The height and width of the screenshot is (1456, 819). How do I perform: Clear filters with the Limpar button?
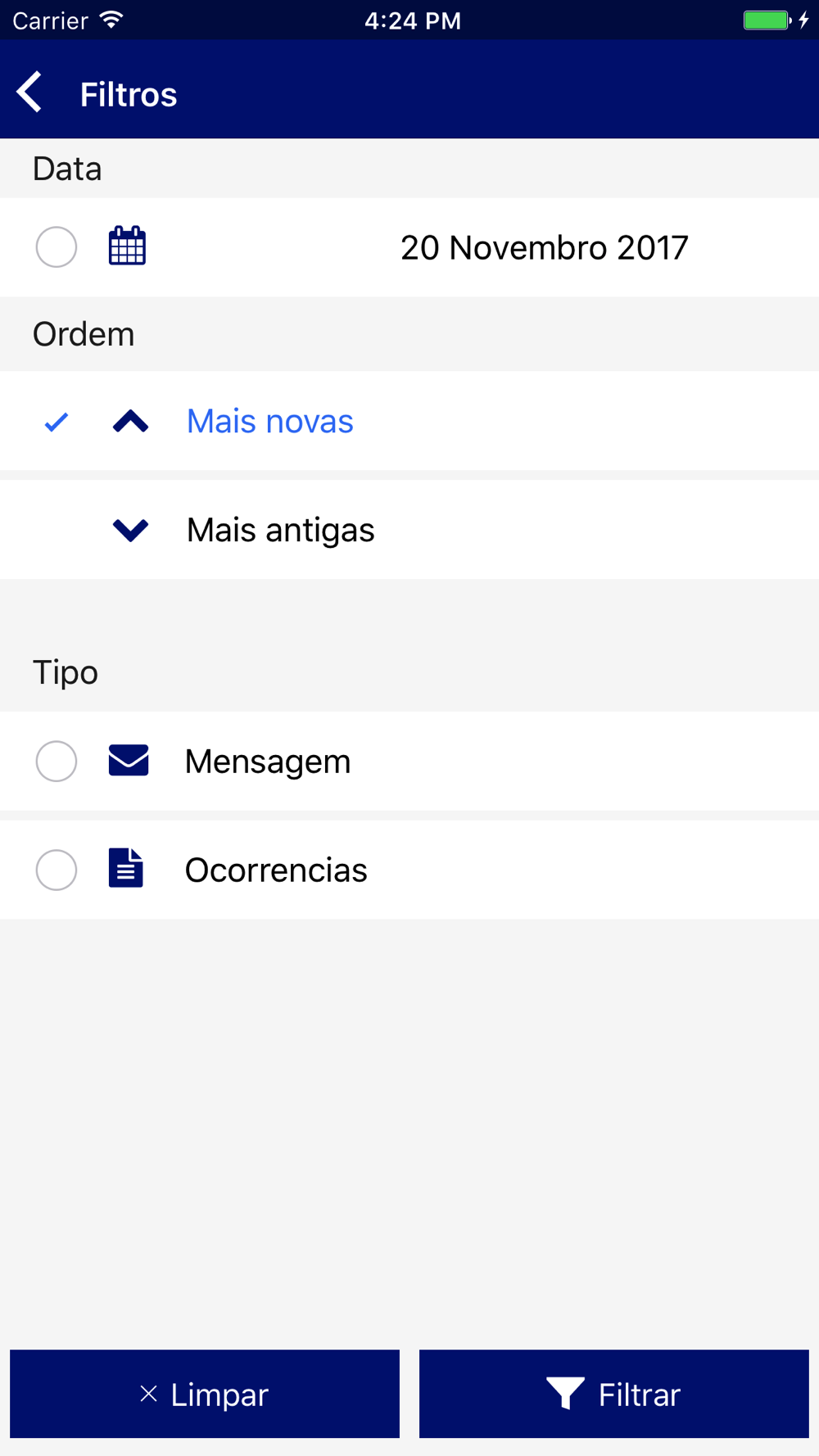click(x=205, y=1394)
